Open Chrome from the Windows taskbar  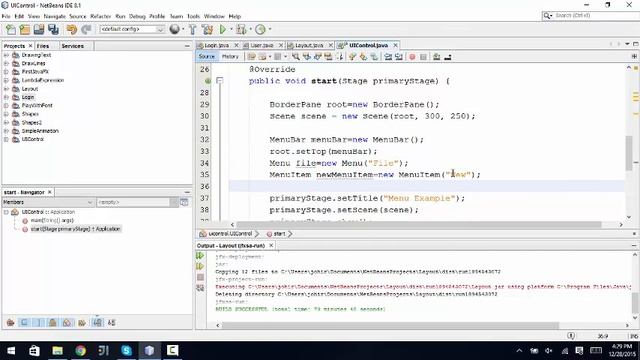(80, 351)
